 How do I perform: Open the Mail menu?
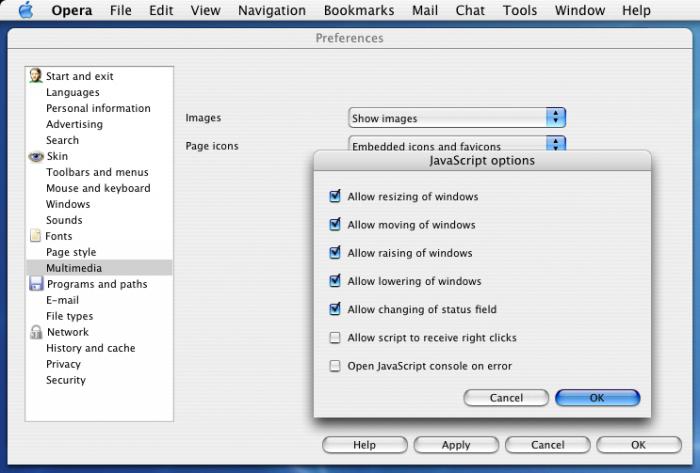tap(425, 10)
